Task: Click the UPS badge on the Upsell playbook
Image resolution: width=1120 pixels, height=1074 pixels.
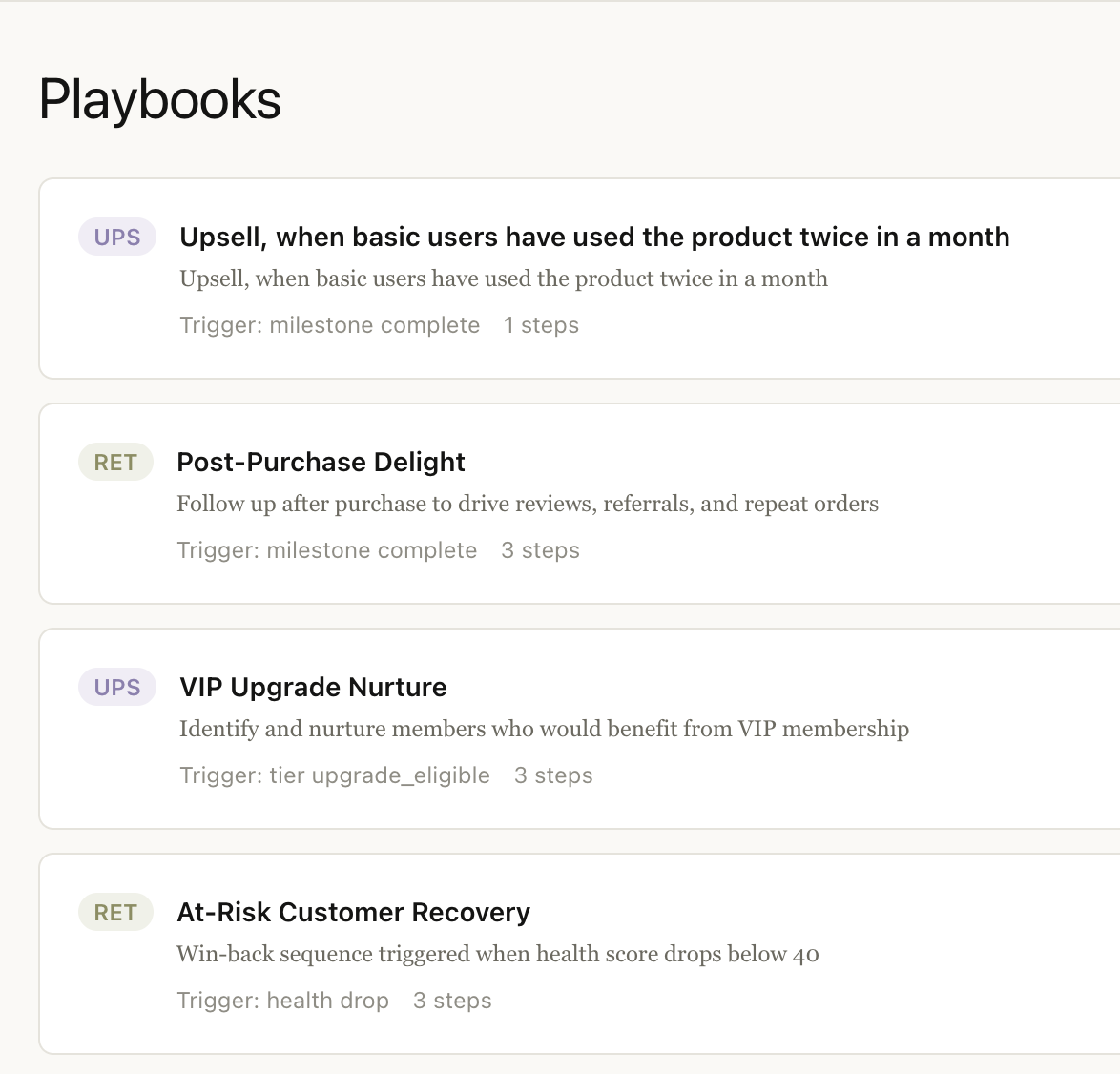Action: tap(116, 237)
